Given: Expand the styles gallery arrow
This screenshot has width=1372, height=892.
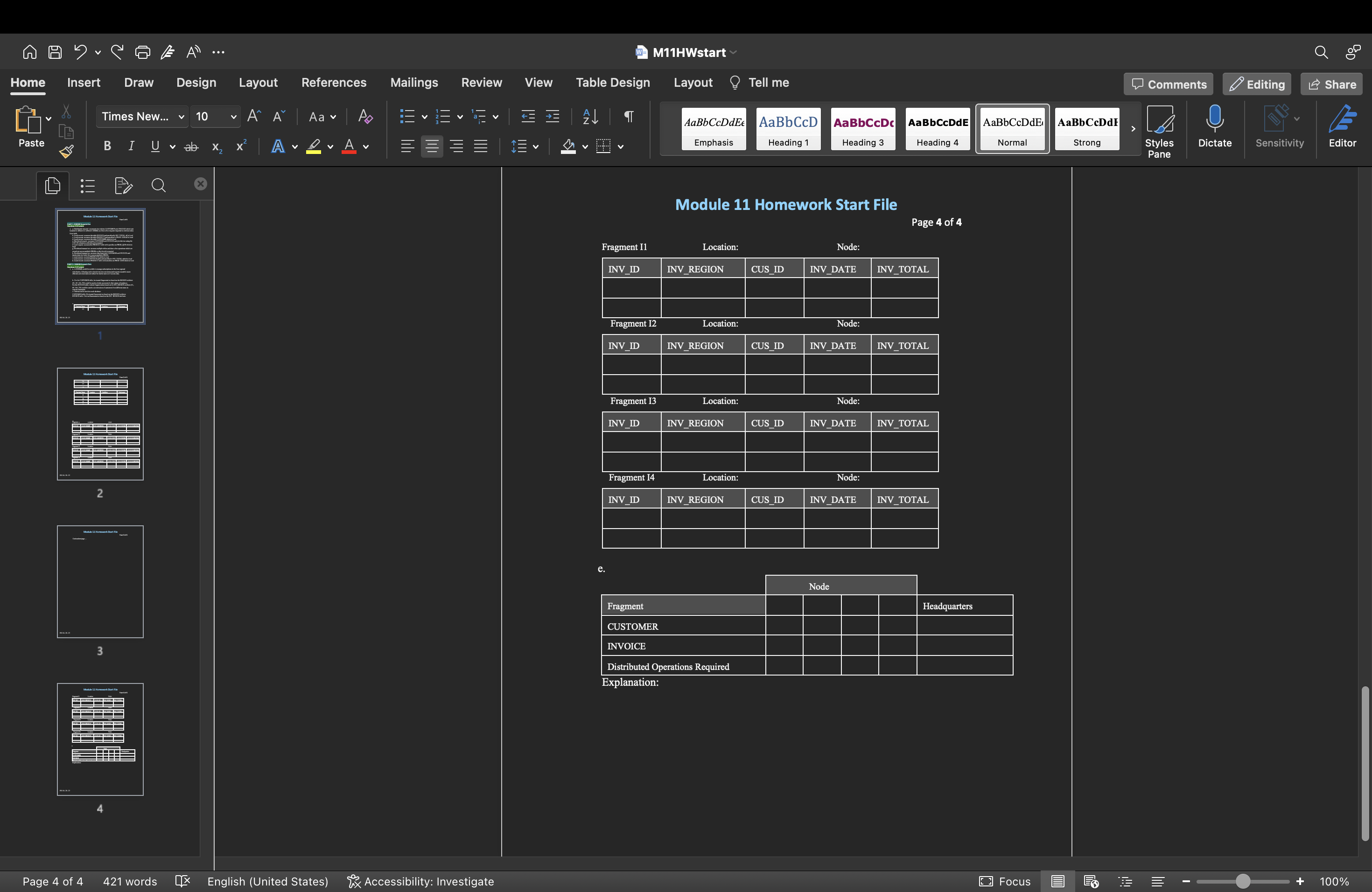Looking at the screenshot, I should [x=1133, y=128].
